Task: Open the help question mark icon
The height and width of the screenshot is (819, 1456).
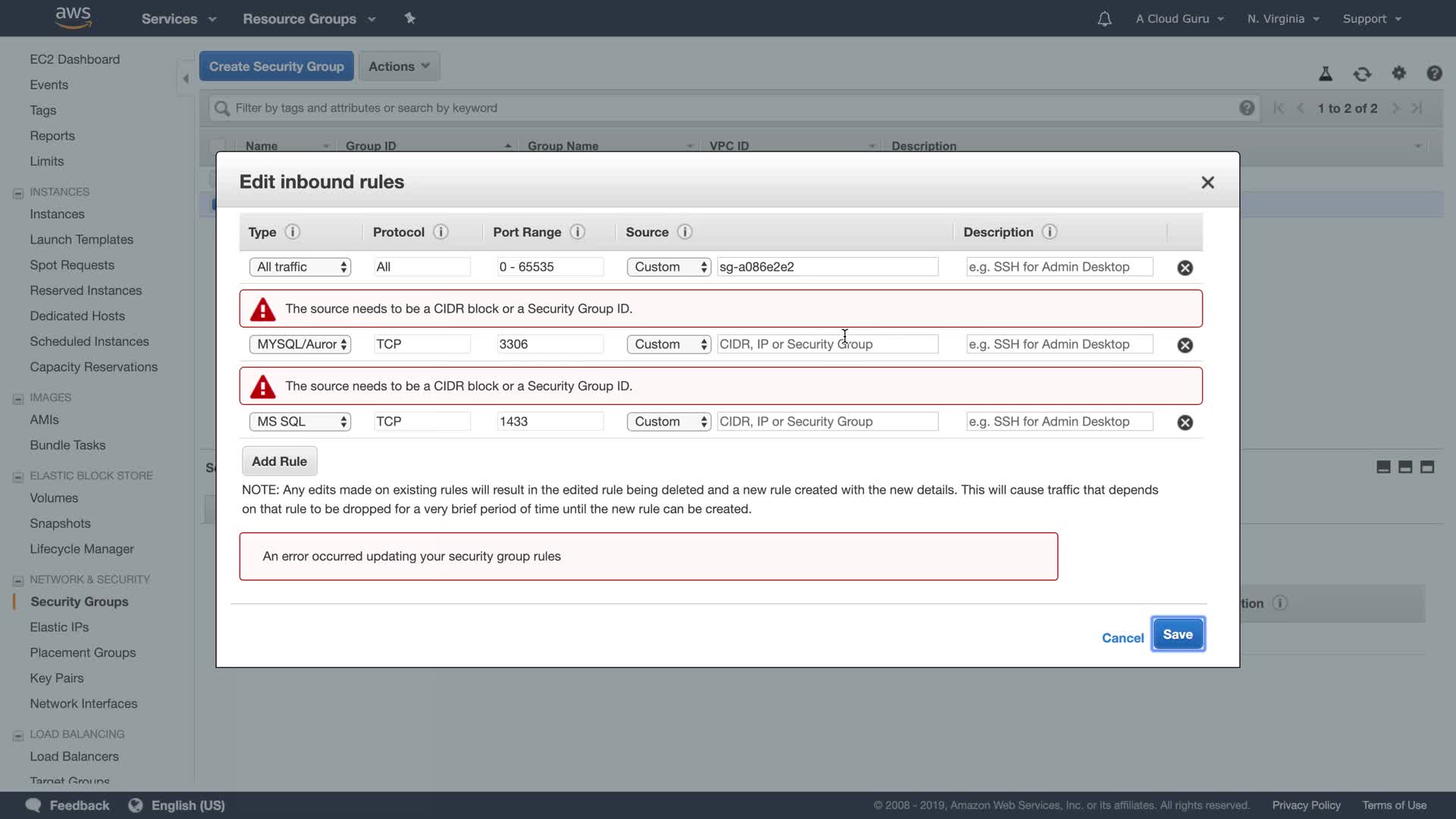Action: click(x=1433, y=74)
